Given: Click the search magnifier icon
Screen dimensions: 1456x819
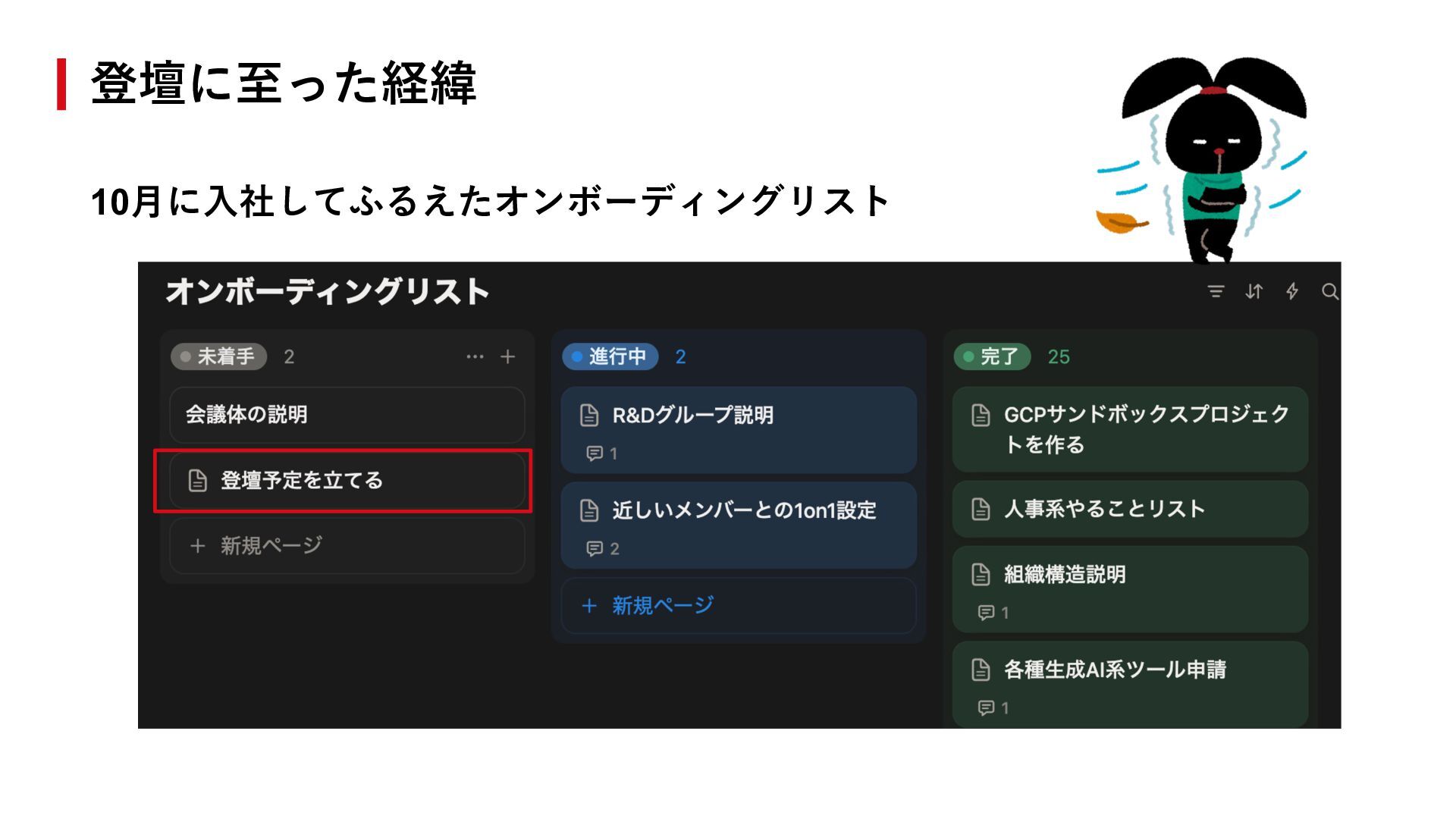Looking at the screenshot, I should 1329,291.
